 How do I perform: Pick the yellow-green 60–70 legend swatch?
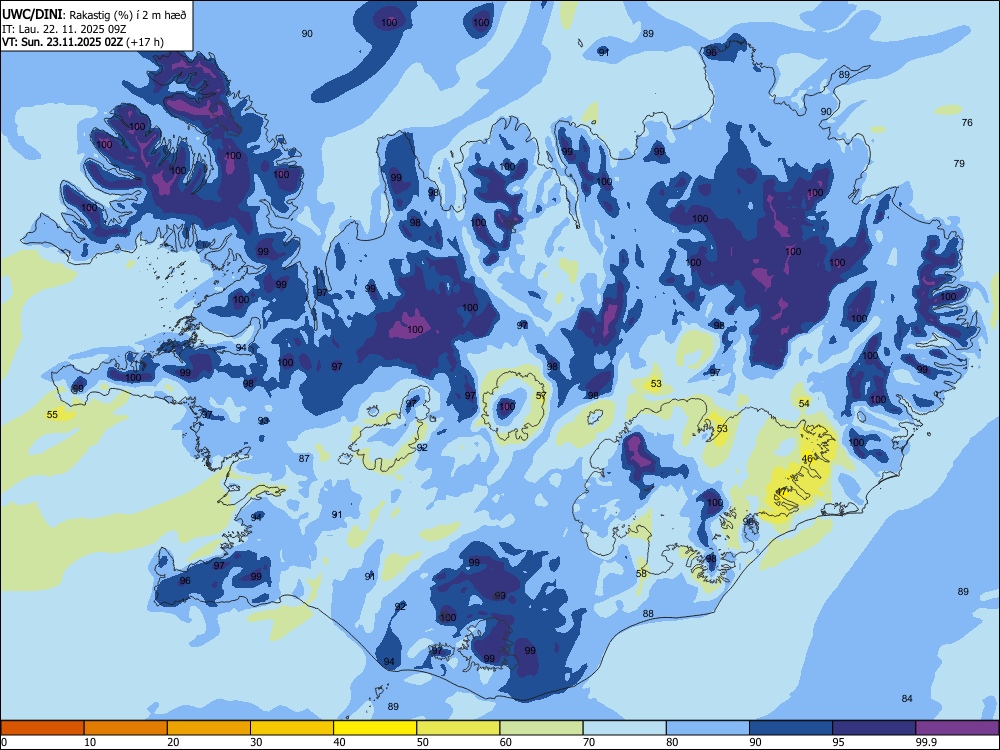[x=541, y=728]
